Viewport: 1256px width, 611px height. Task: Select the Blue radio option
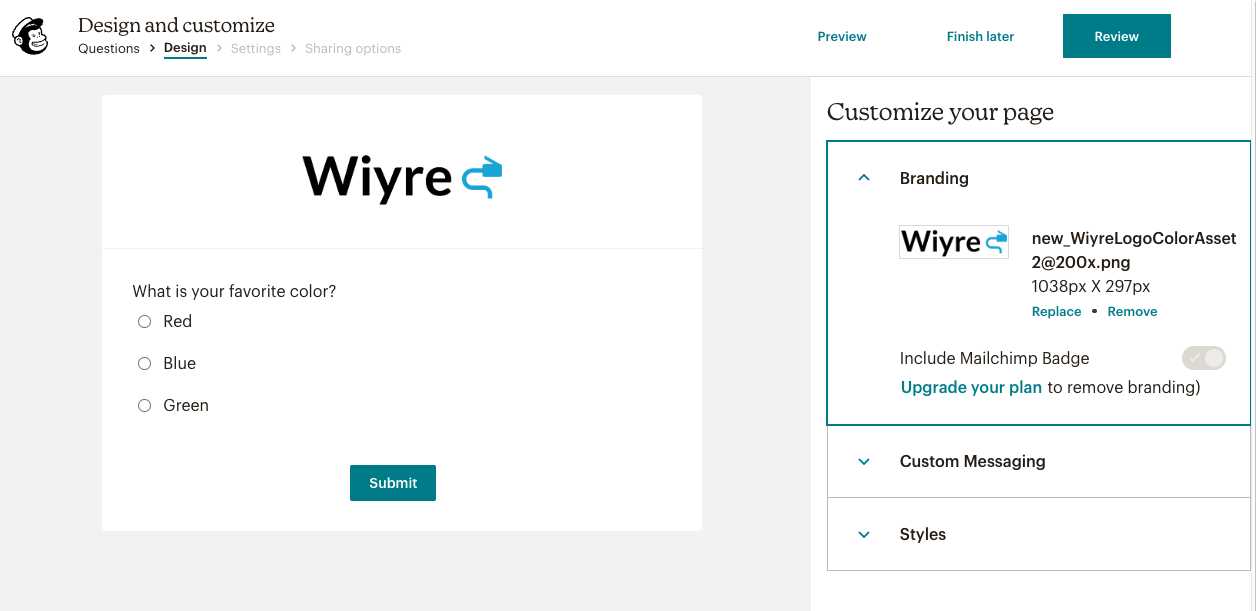click(x=144, y=364)
